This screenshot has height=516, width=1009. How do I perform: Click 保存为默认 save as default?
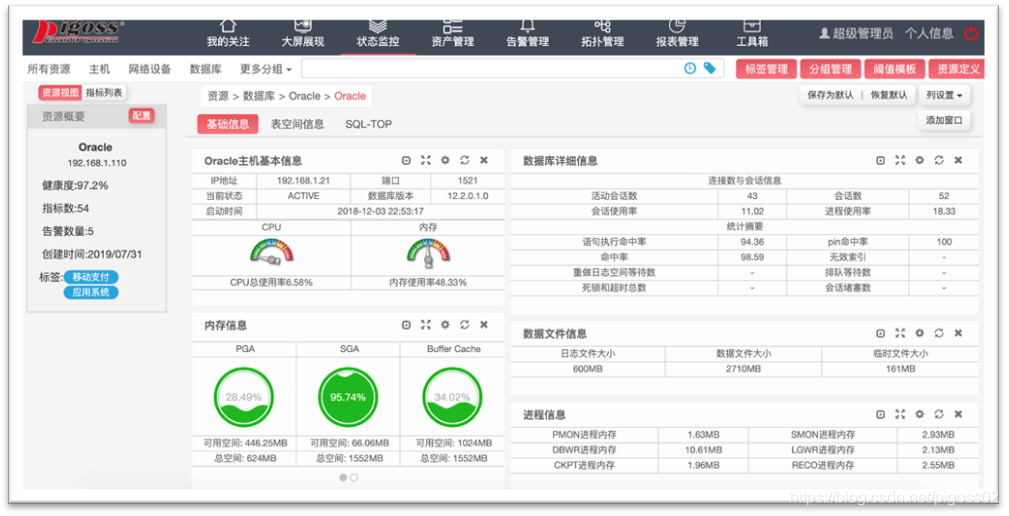(x=831, y=95)
